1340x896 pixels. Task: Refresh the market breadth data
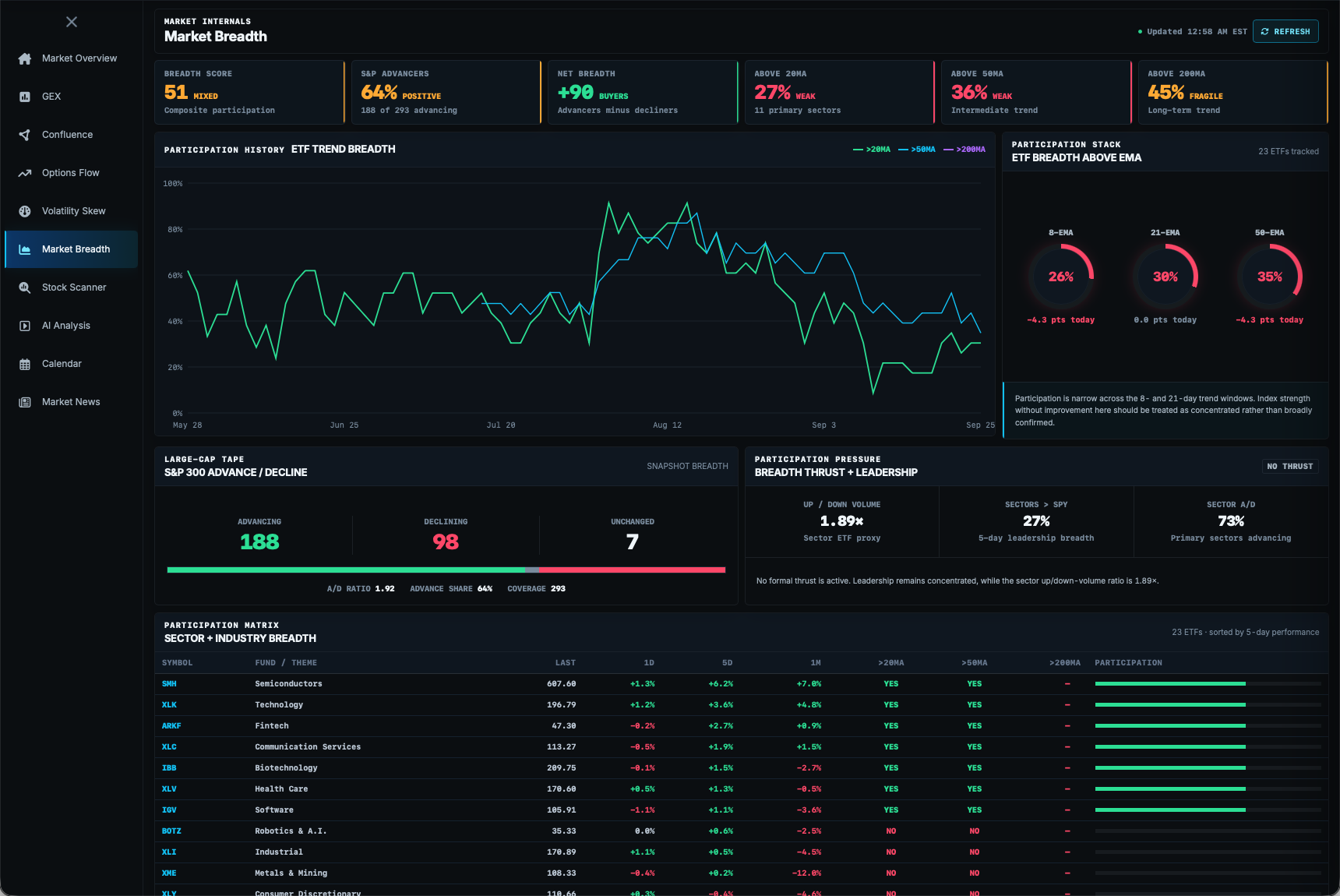1285,31
